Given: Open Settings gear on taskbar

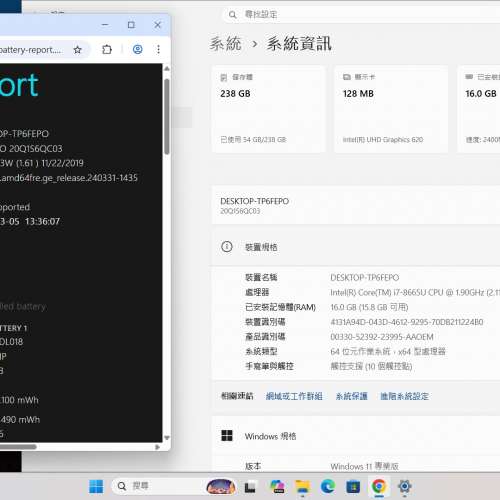Looking at the screenshot, I should [405, 487].
